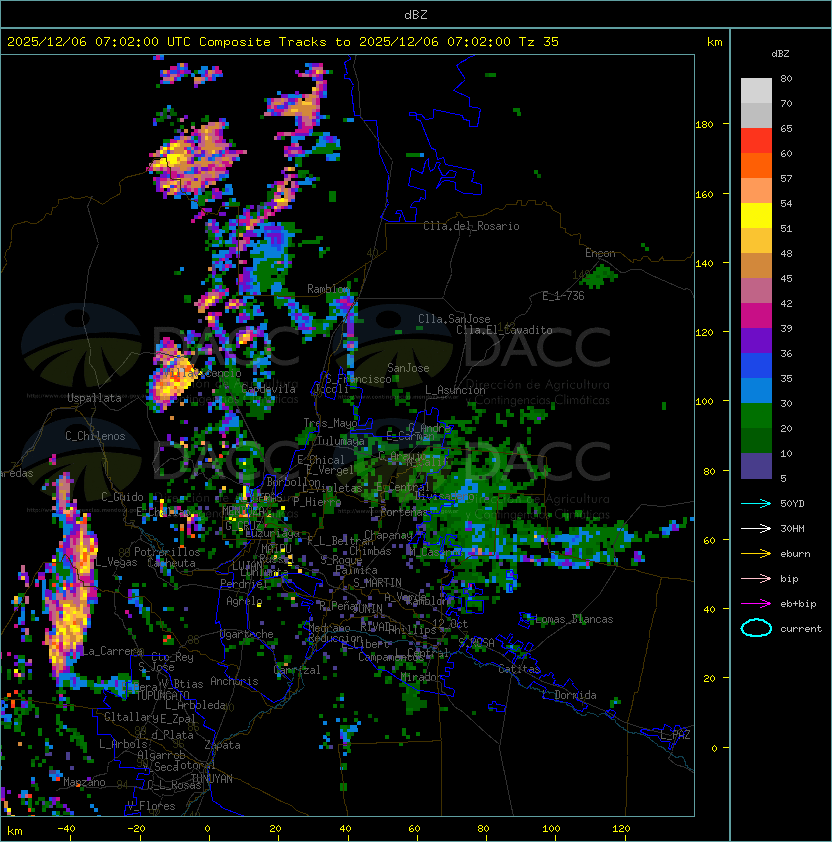
Task: Click the 'C_Chilenos' place label
Action: 95,436
